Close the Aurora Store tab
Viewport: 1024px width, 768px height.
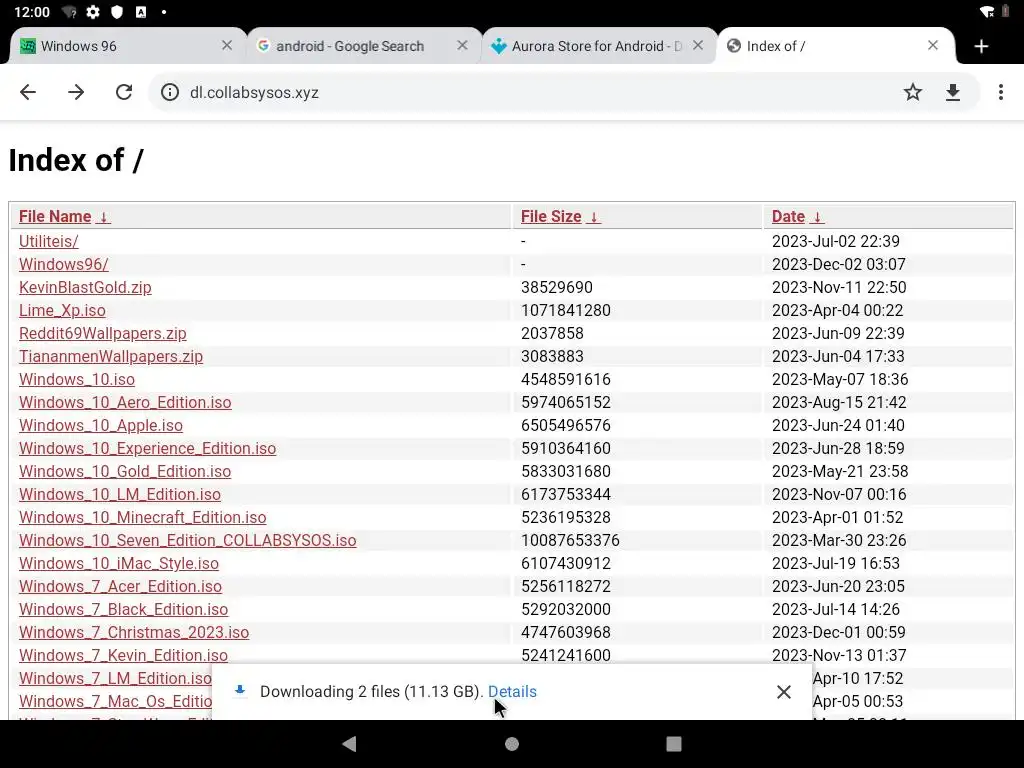click(697, 45)
